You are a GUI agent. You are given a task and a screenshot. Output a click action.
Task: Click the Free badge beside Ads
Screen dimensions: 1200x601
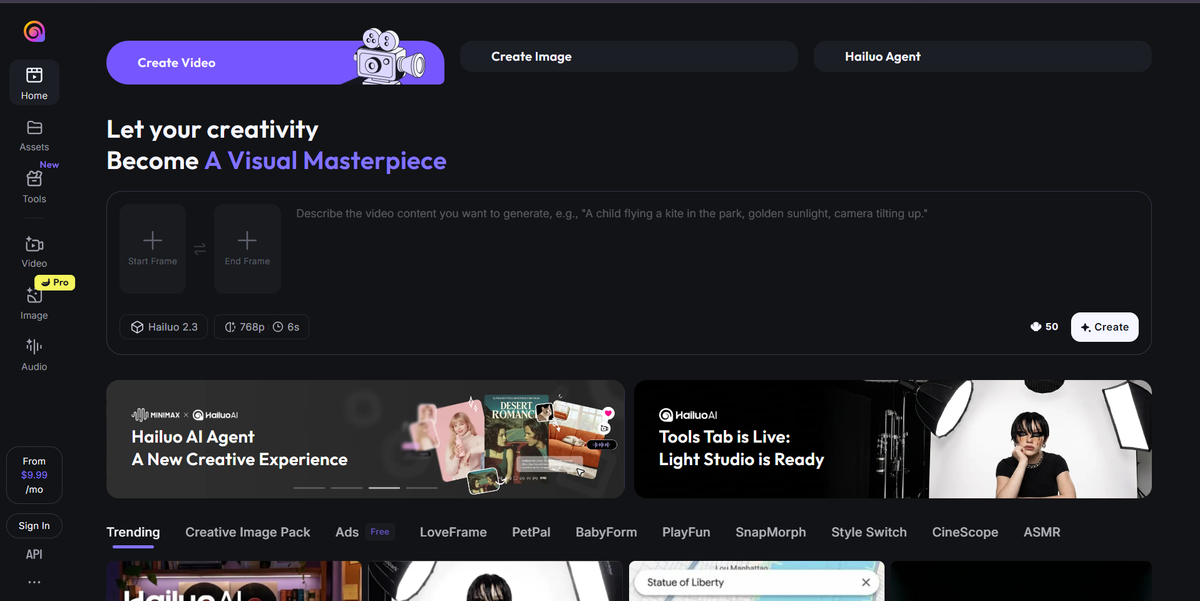380,532
